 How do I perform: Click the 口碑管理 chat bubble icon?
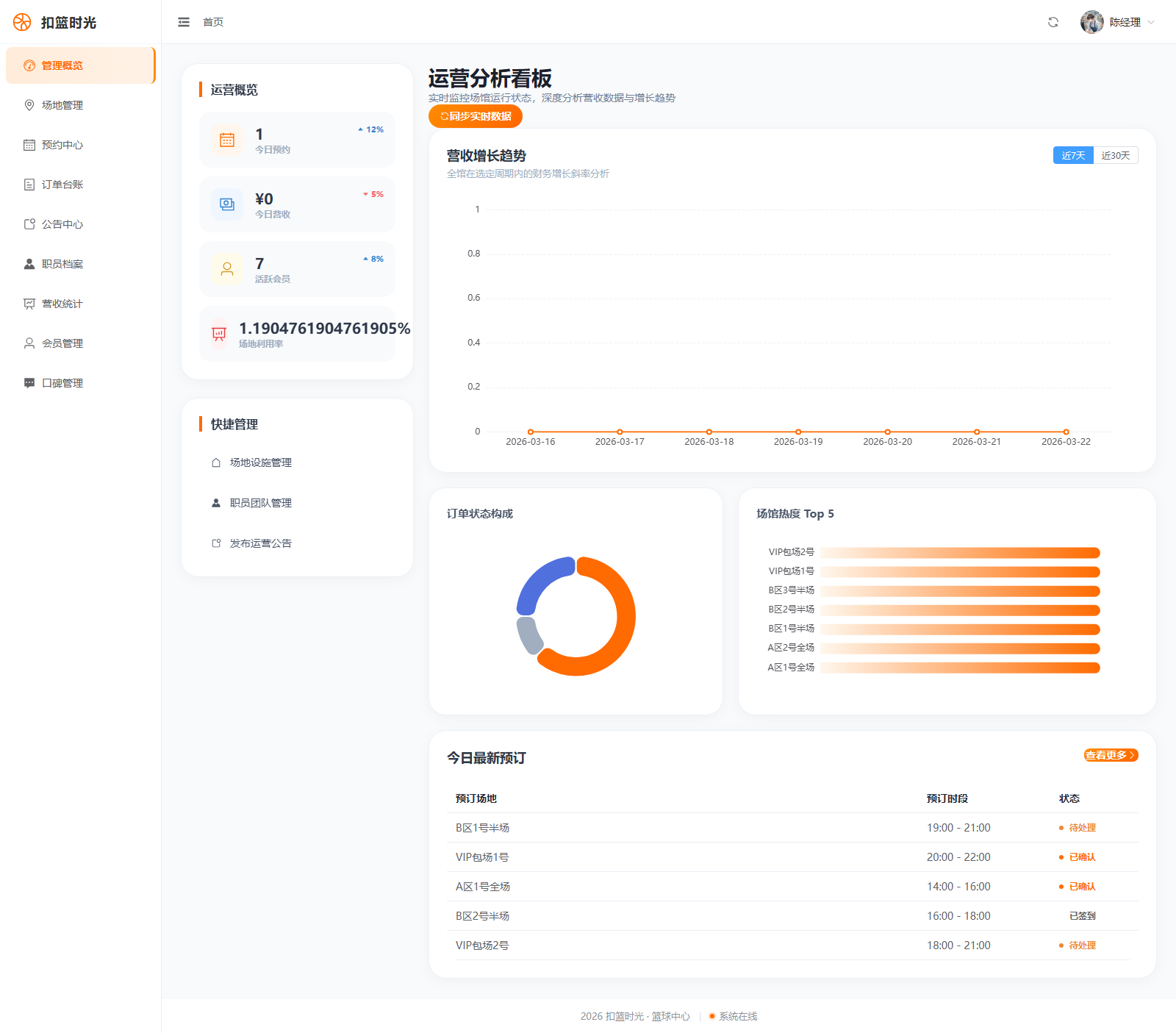pyautogui.click(x=29, y=383)
